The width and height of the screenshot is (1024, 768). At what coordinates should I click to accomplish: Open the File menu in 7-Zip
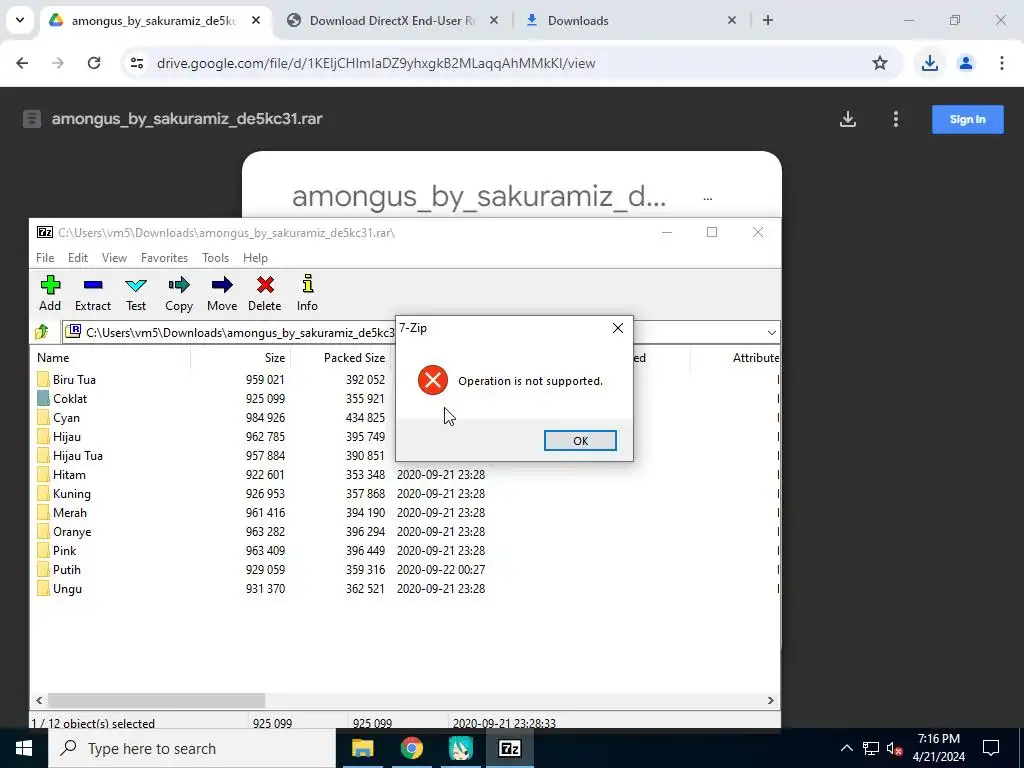coord(45,258)
